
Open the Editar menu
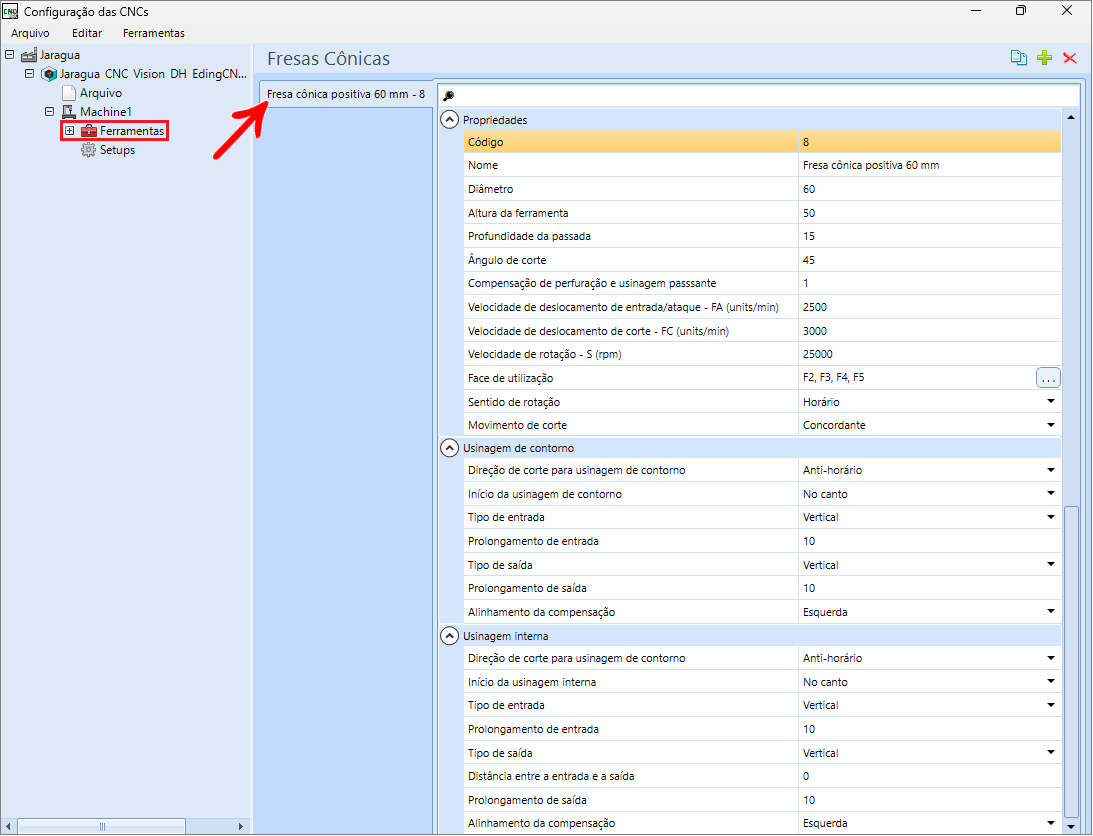pyautogui.click(x=87, y=33)
